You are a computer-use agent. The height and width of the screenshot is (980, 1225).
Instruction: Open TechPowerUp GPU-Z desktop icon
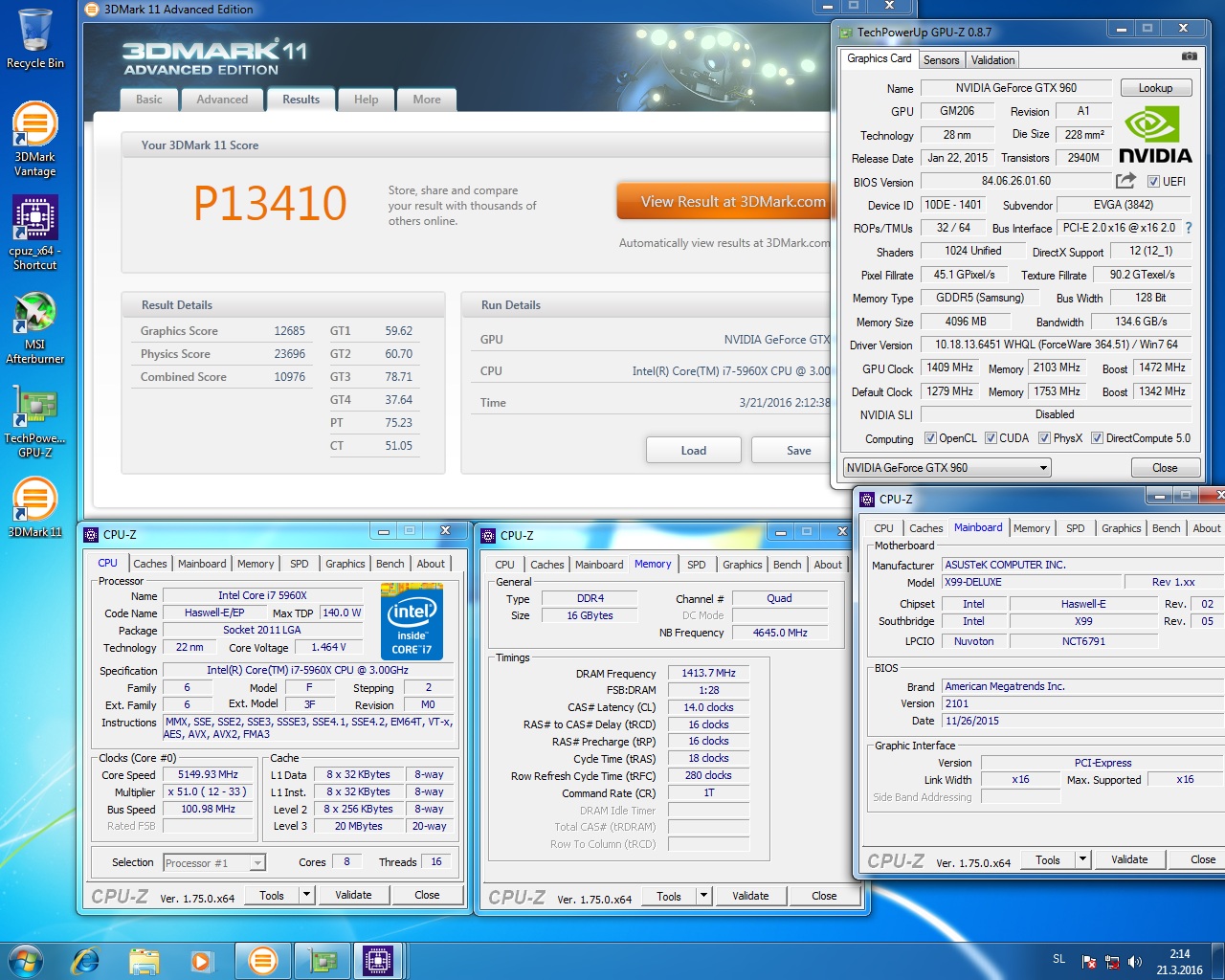pyautogui.click(x=34, y=421)
